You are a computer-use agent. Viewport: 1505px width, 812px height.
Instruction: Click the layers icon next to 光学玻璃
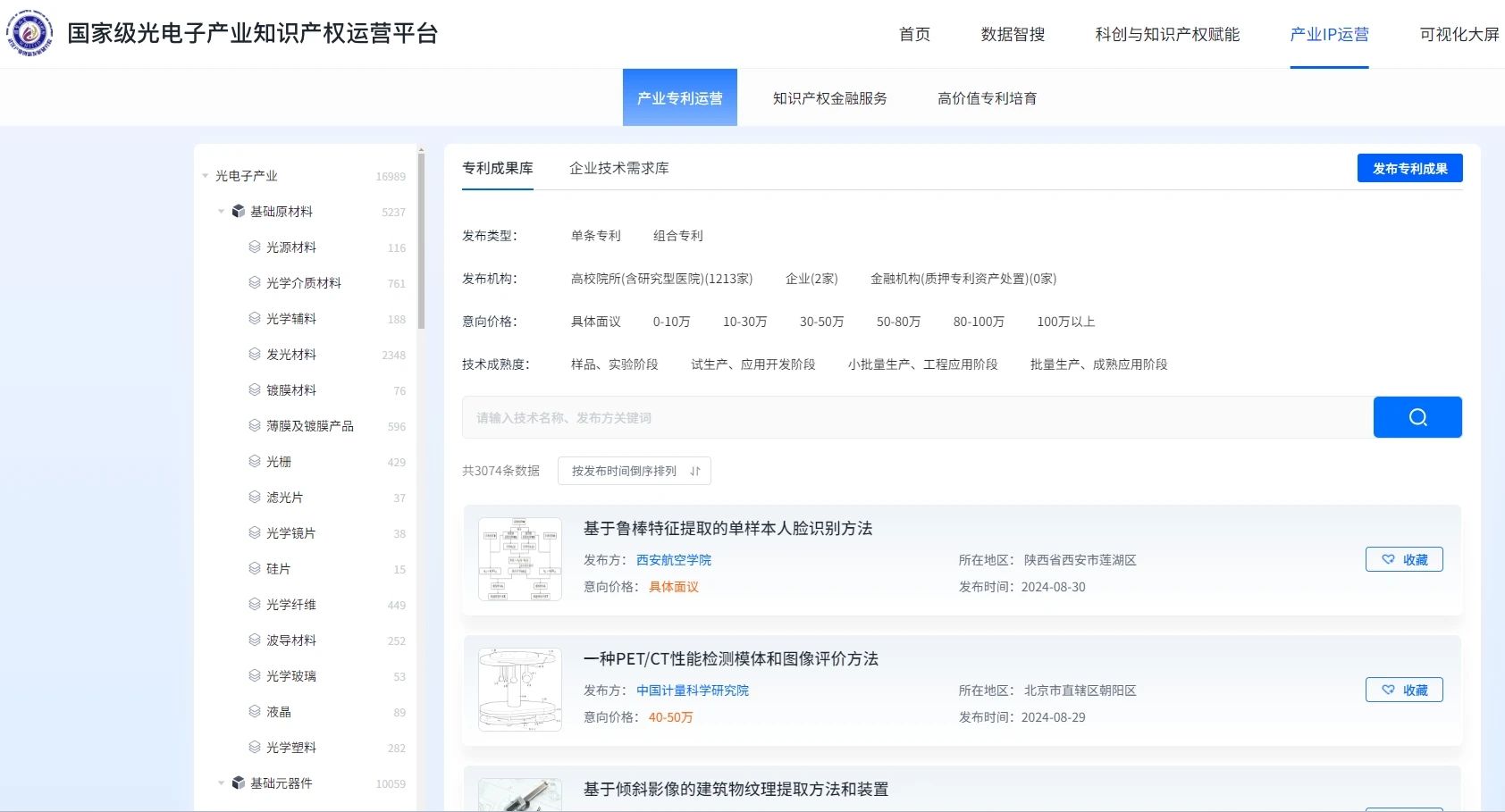[255, 676]
